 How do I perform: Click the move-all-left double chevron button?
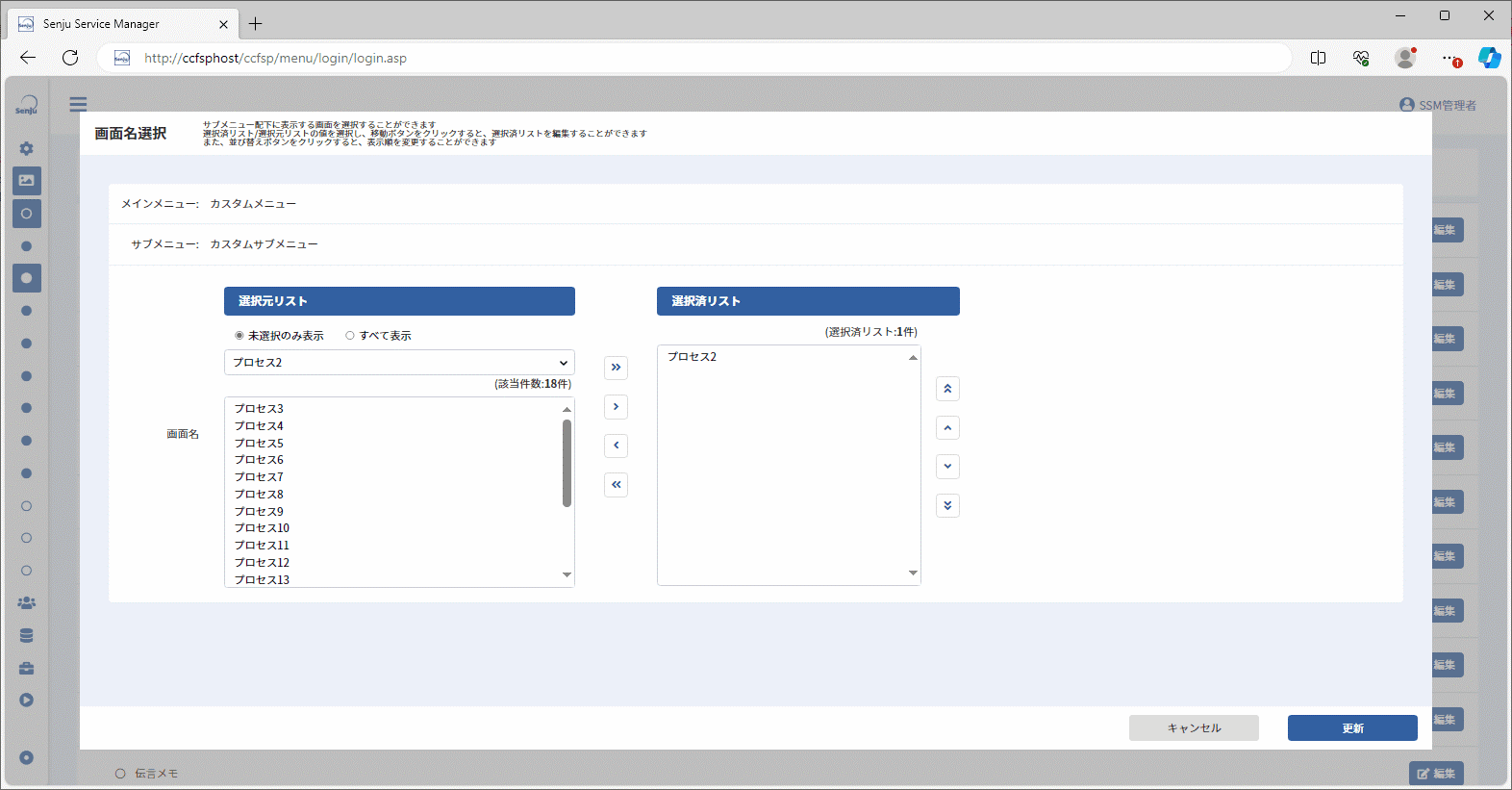click(x=616, y=485)
